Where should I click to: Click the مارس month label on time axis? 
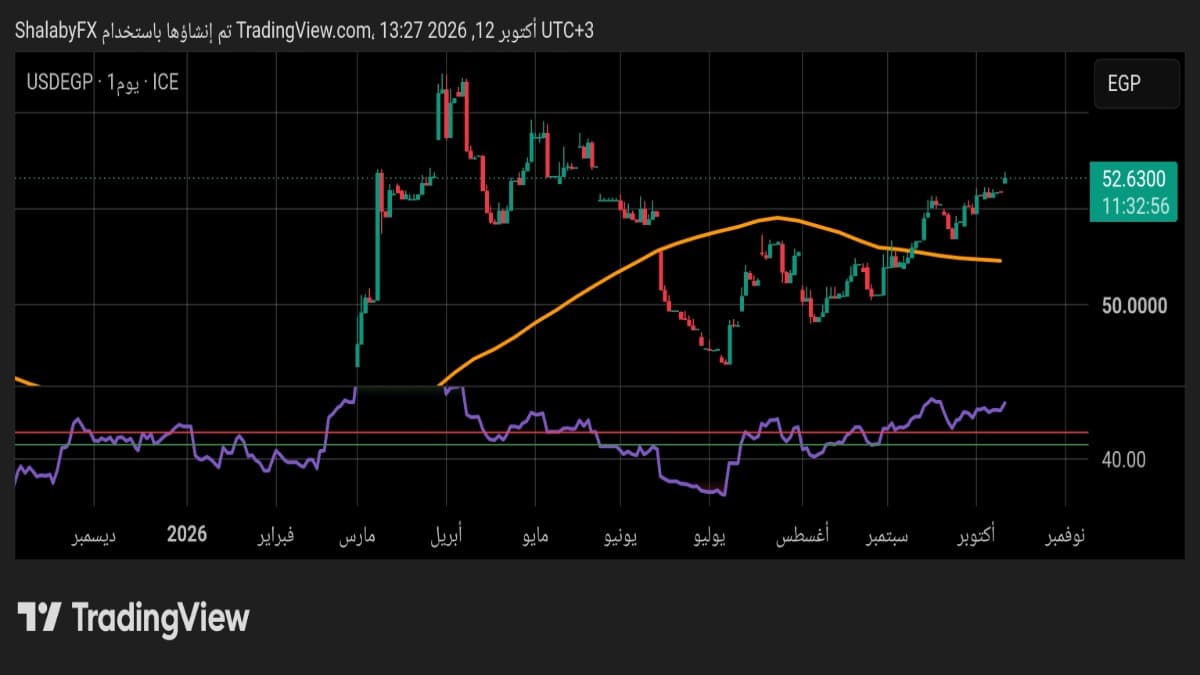(x=357, y=536)
